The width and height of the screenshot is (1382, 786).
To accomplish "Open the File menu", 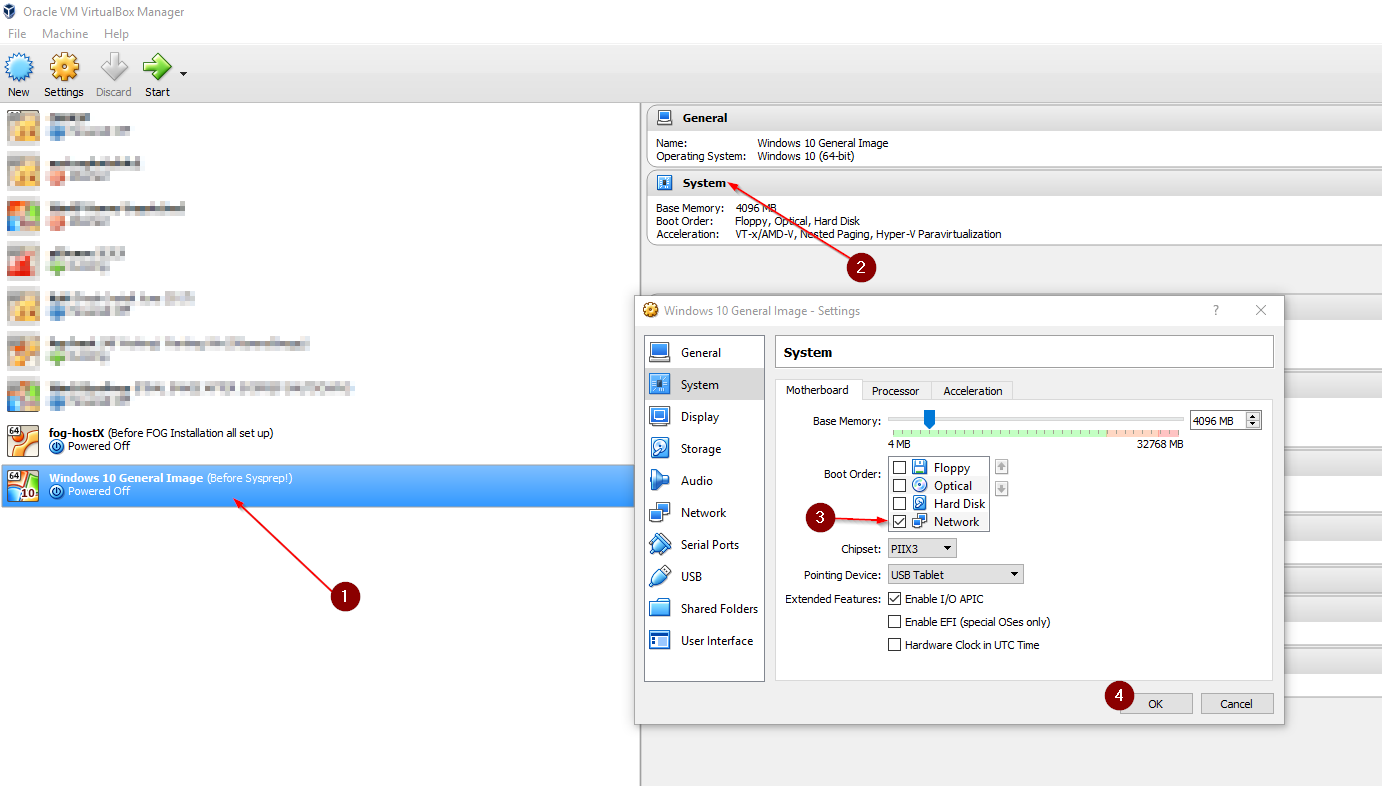I will click(17, 34).
